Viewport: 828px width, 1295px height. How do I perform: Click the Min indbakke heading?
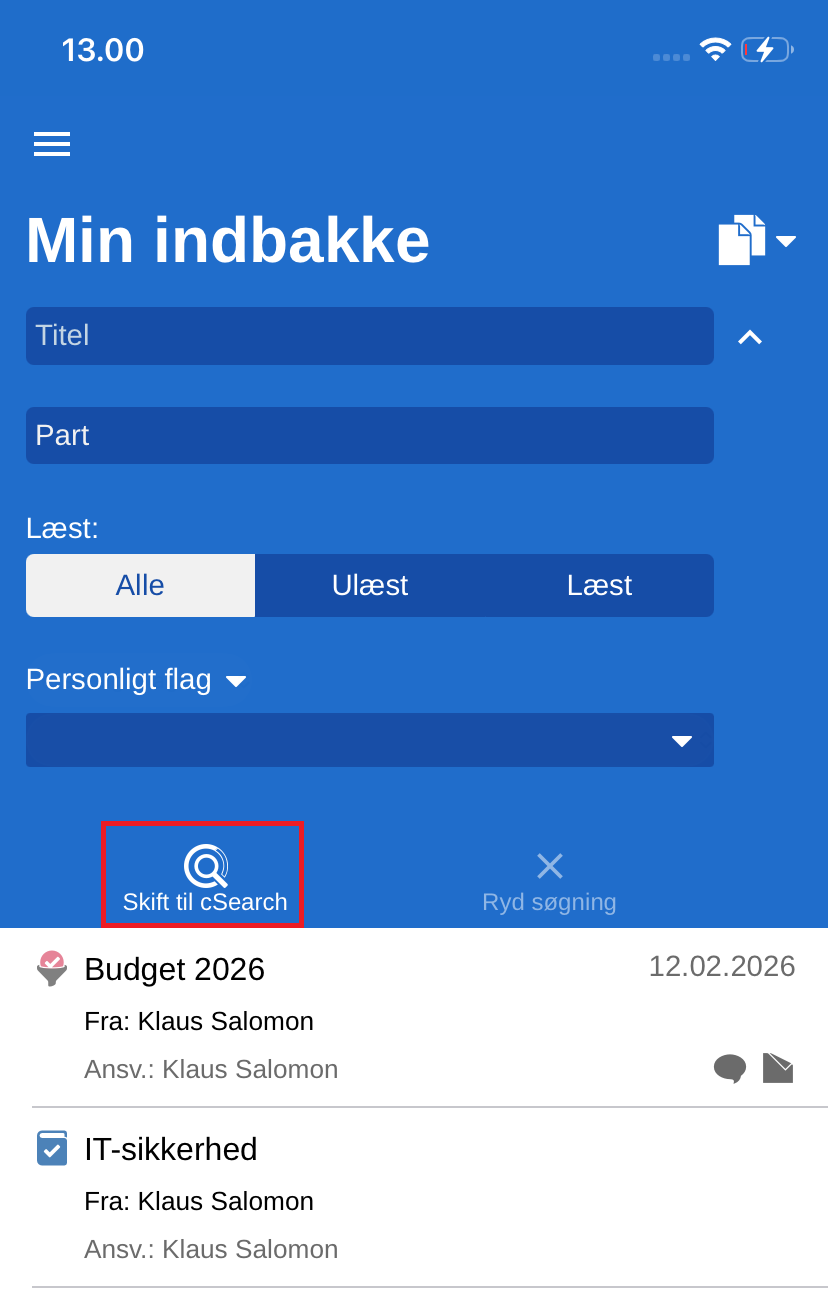pyautogui.click(x=228, y=240)
